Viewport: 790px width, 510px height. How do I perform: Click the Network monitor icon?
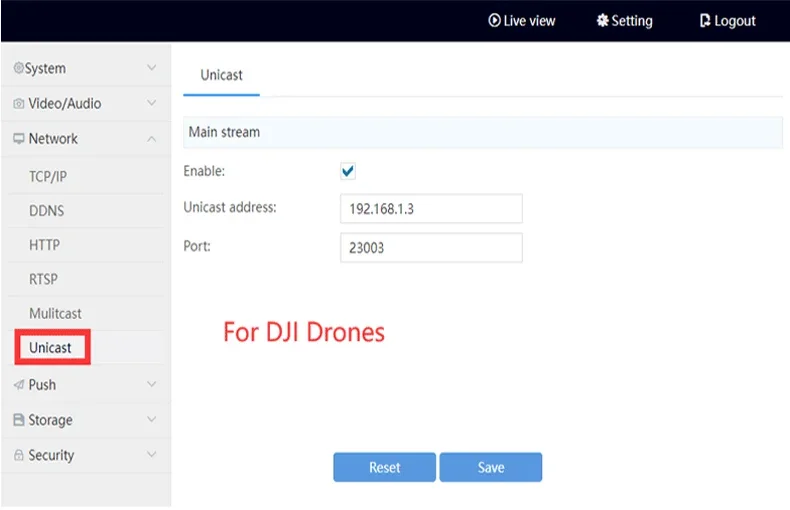[19, 138]
